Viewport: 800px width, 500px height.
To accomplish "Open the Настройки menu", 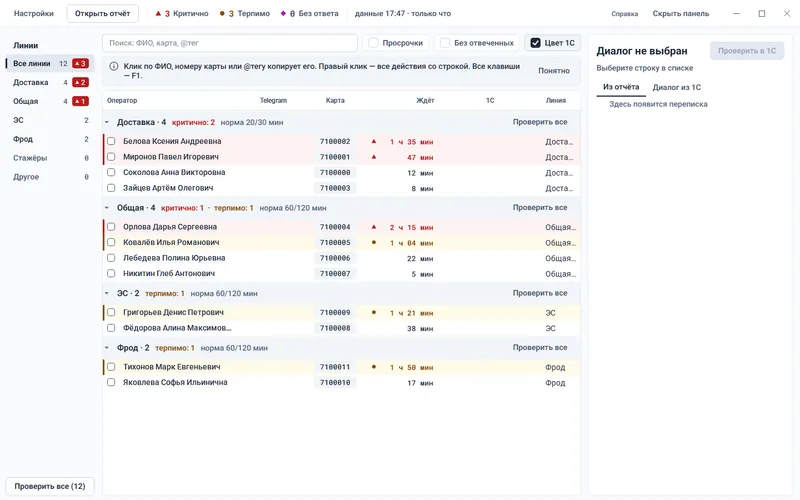I will coord(34,14).
